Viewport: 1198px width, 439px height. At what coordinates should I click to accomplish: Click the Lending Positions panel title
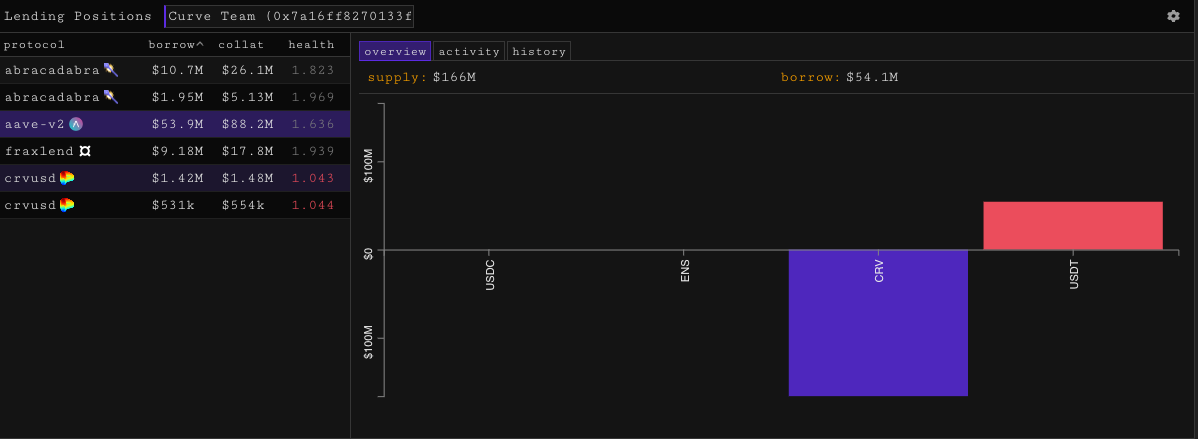click(78, 16)
